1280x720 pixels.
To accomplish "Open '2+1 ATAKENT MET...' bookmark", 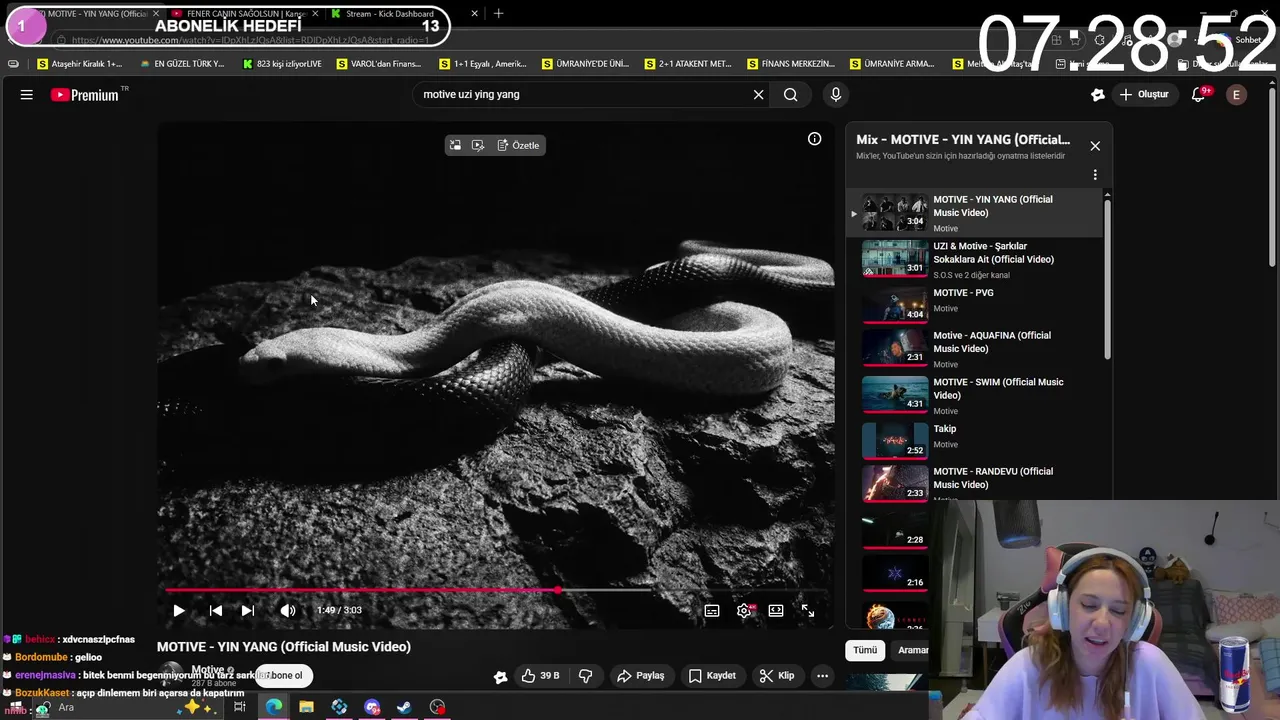I will (x=688, y=64).
